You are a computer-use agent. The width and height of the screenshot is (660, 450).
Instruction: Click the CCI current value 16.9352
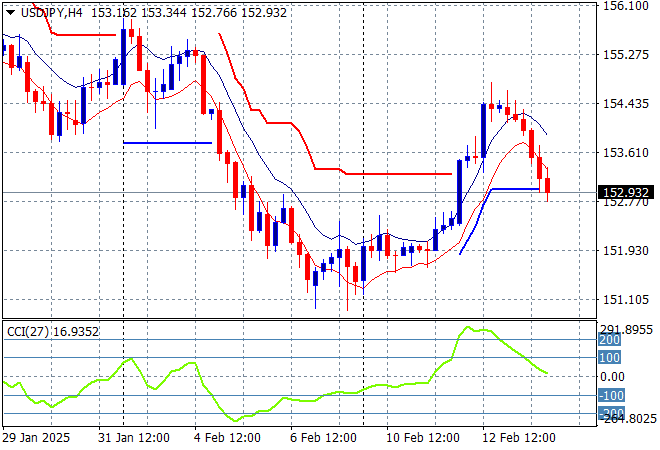point(76,332)
